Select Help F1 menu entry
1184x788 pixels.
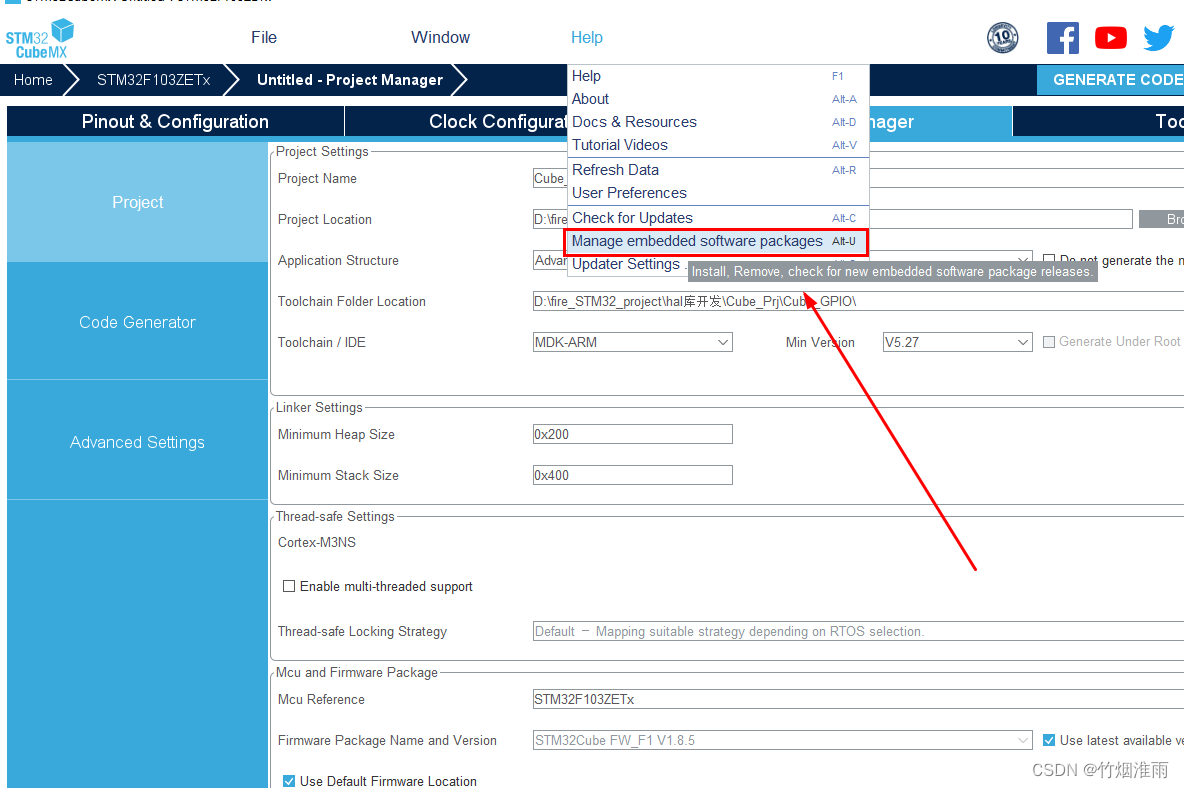coord(717,76)
